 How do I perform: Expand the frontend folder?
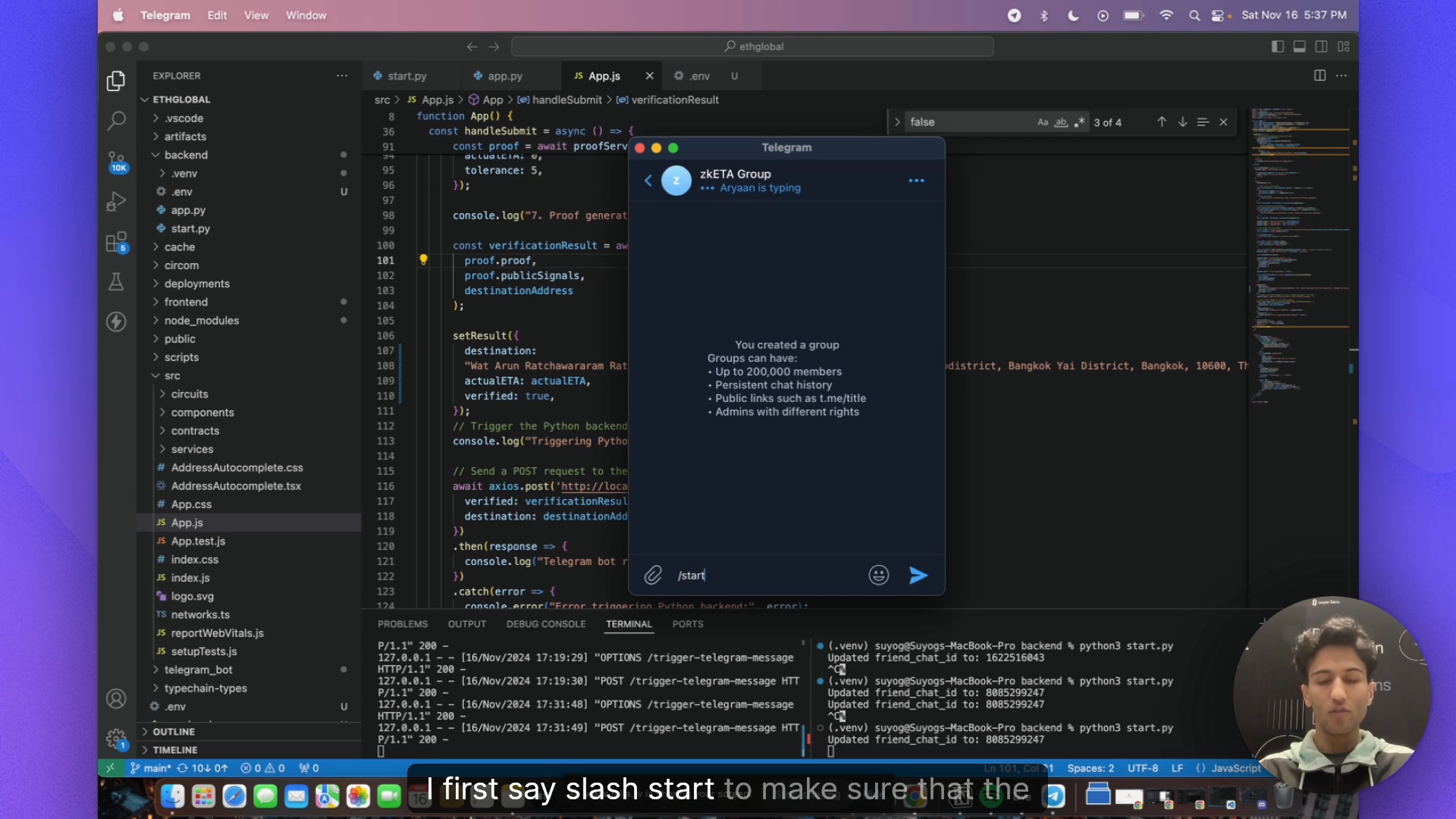pyautogui.click(x=186, y=302)
